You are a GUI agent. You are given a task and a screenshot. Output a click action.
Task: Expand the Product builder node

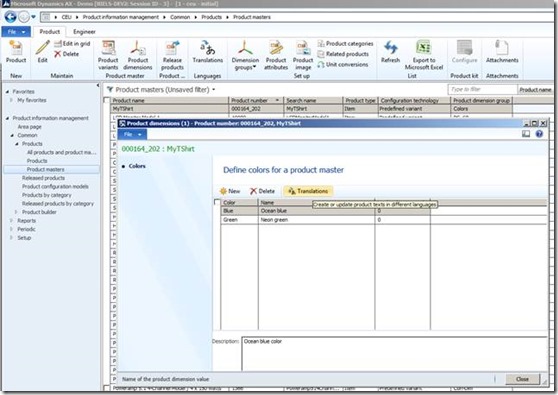(x=16, y=212)
